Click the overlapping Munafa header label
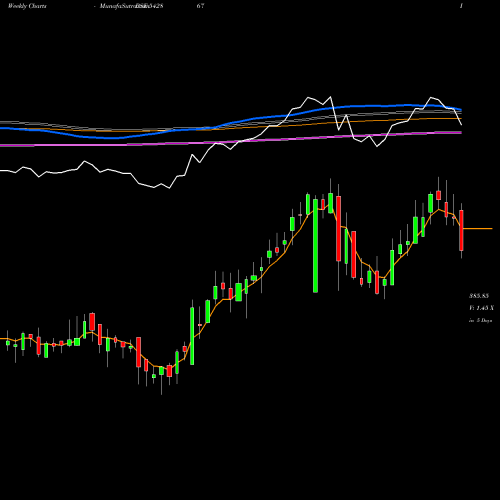Viewport: 500px width, 500px height. (132, 6)
